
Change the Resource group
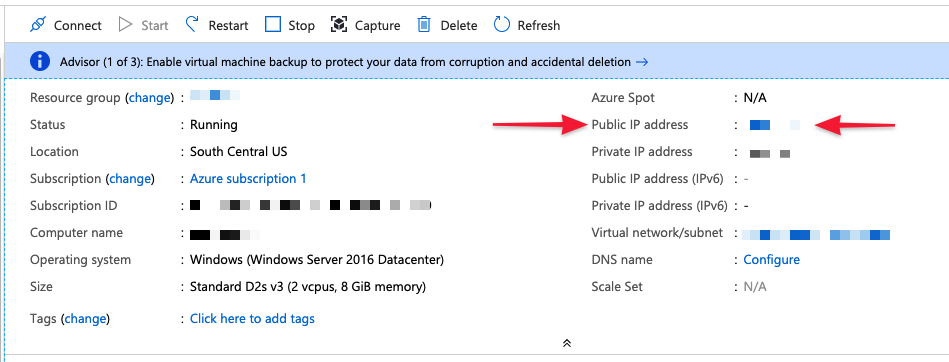[x=149, y=97]
